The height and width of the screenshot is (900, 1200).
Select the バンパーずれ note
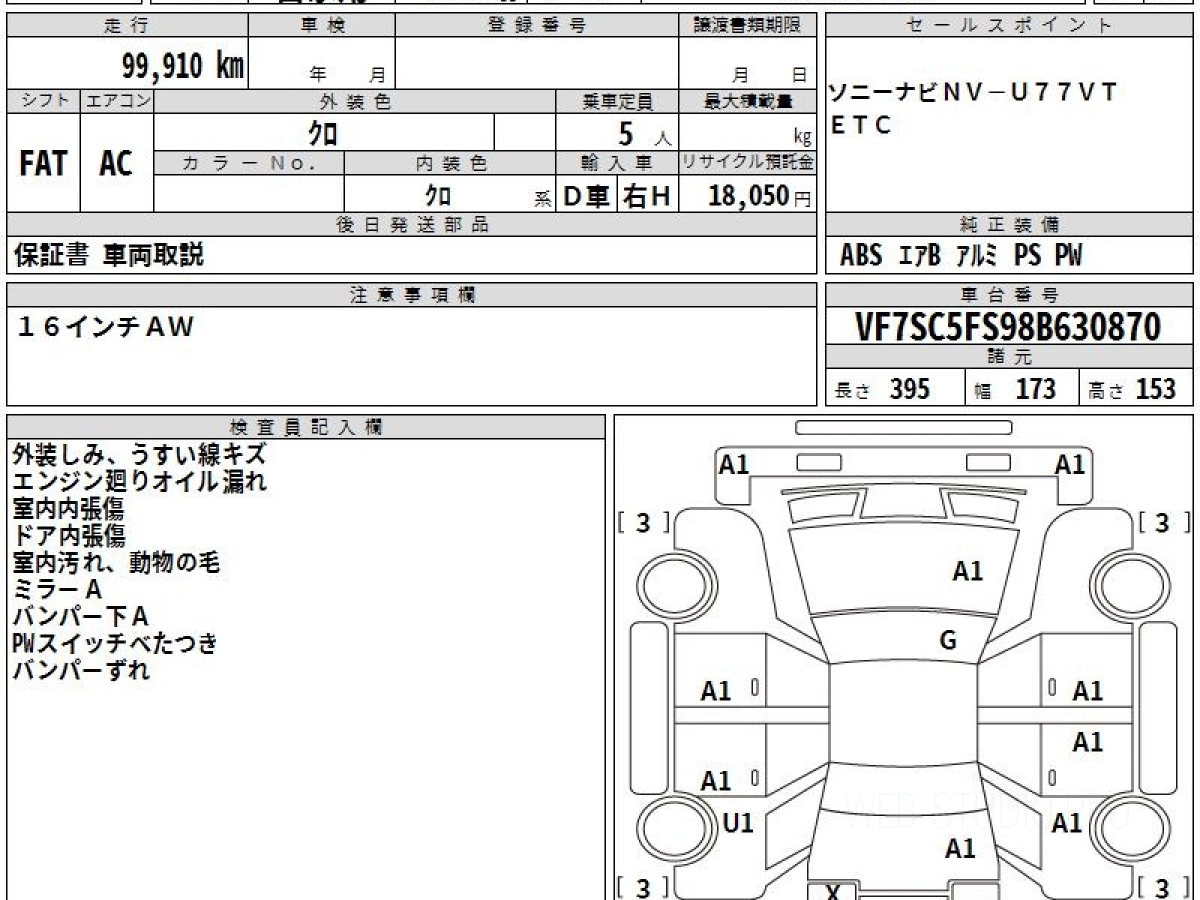[x=81, y=670]
